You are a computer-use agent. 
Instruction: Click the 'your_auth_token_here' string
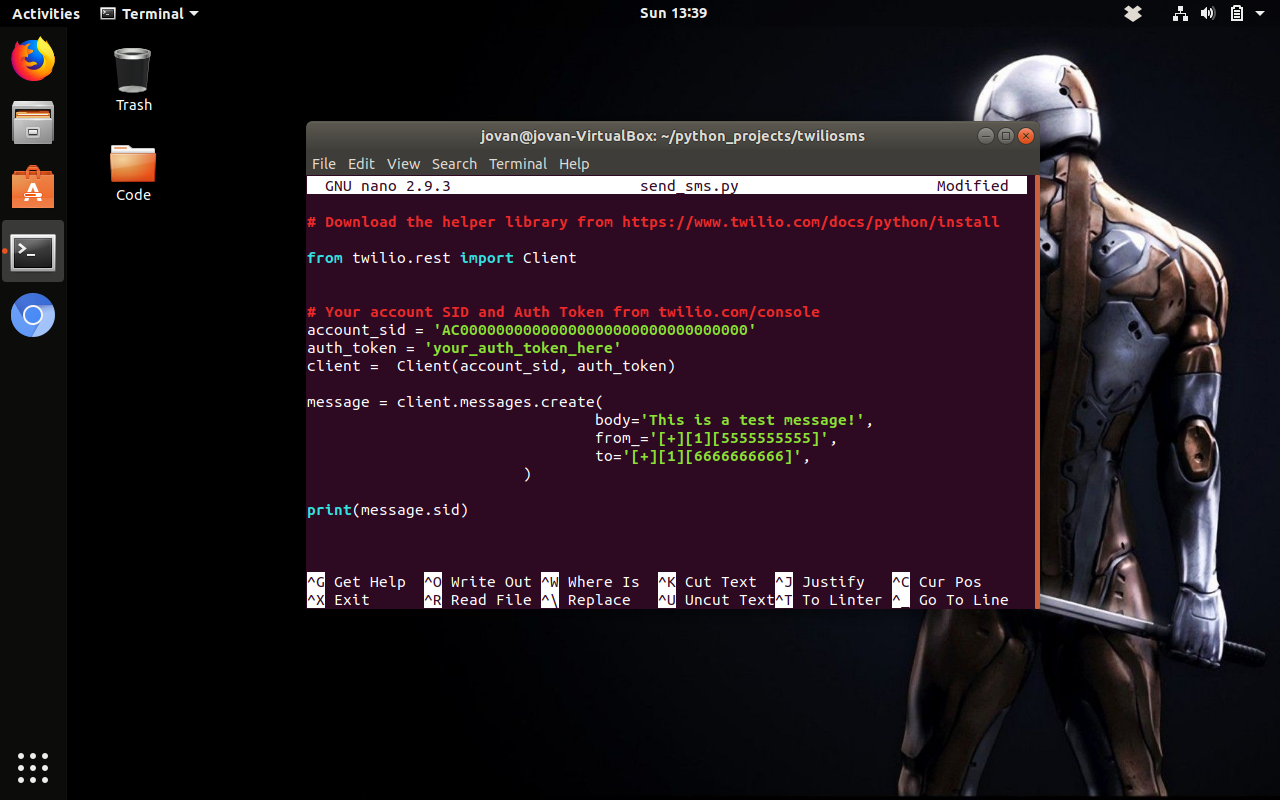tap(523, 348)
